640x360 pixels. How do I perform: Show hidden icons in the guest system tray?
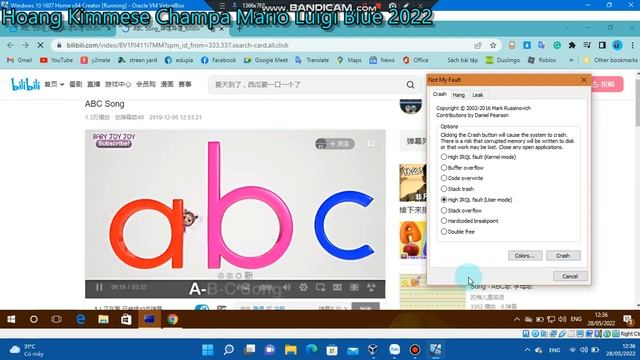click(x=517, y=320)
